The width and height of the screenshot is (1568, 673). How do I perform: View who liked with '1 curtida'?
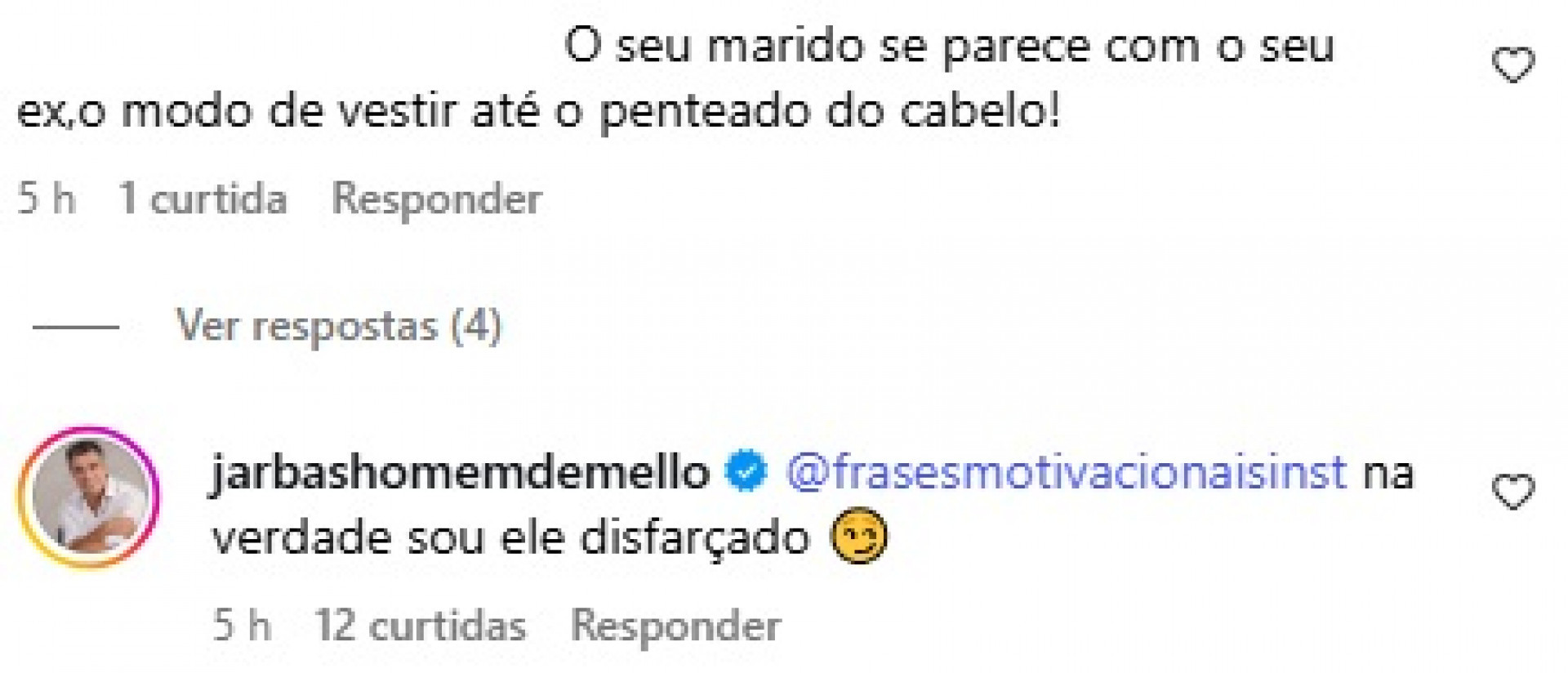point(204,196)
